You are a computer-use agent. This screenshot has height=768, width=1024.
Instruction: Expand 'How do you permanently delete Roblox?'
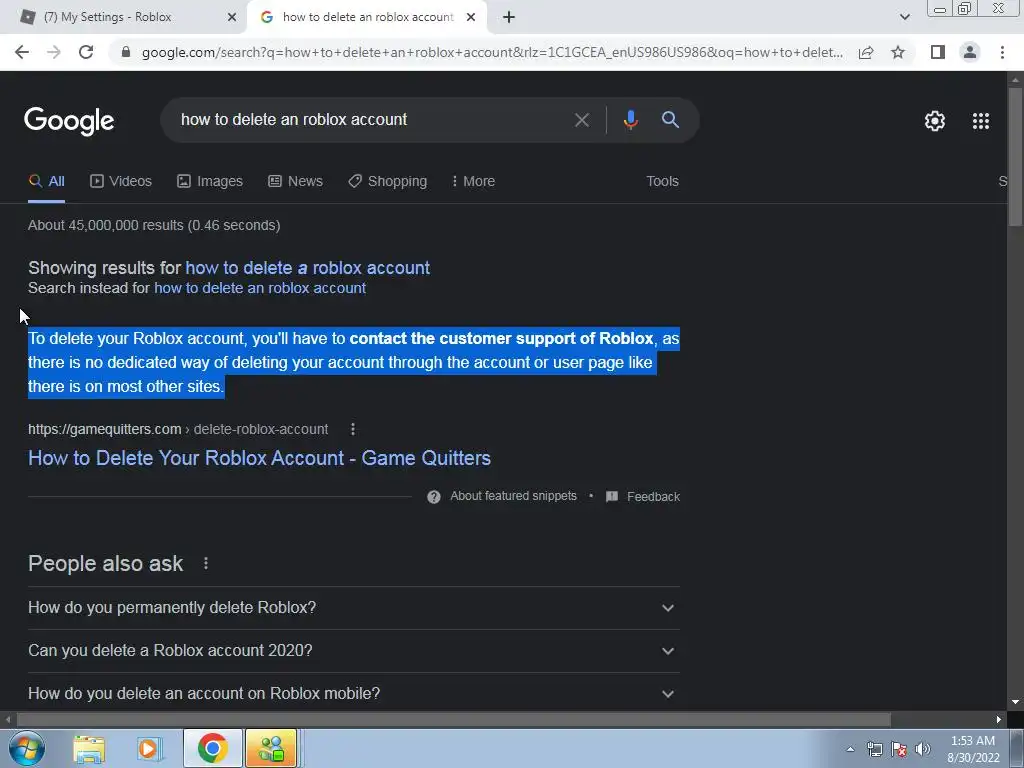coord(353,607)
